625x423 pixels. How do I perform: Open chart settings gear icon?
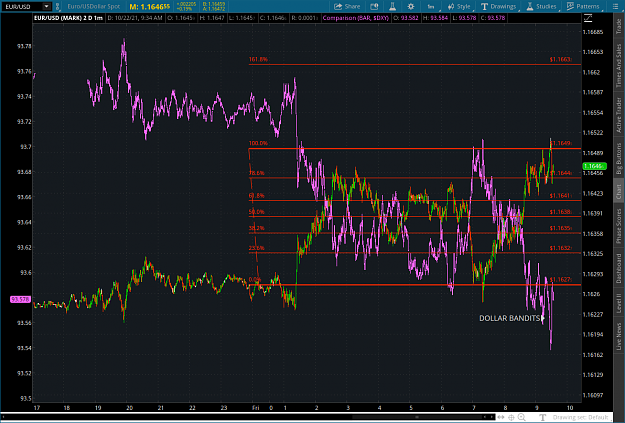[411, 6]
